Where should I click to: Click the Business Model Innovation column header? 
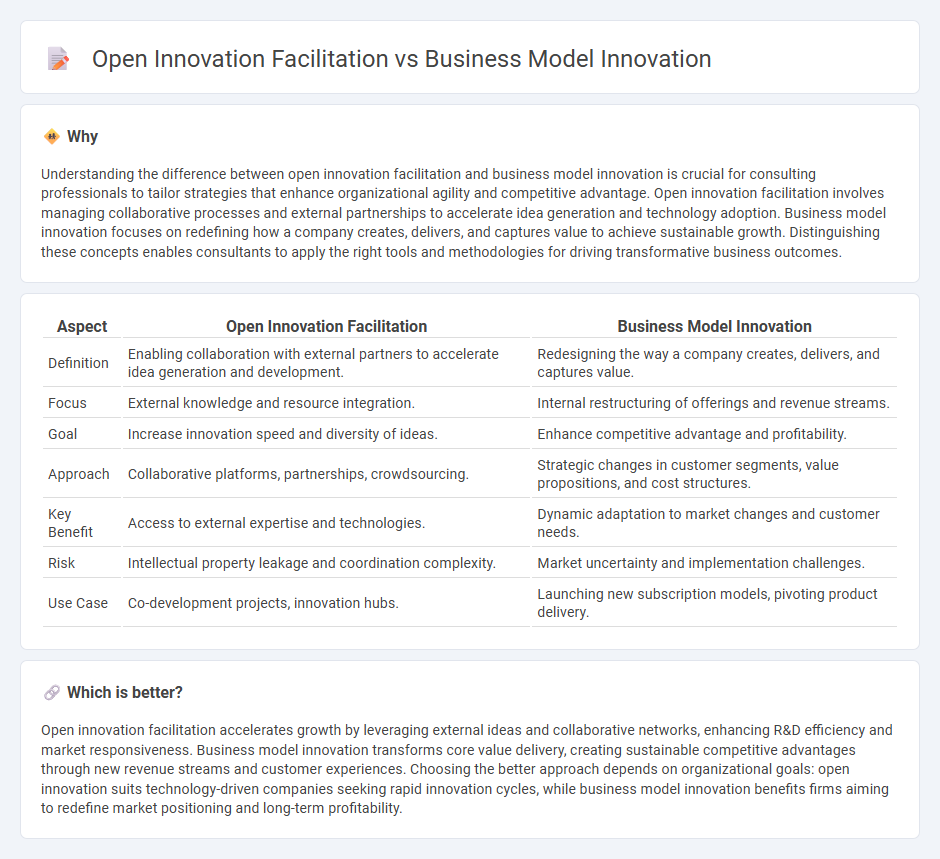pos(714,327)
